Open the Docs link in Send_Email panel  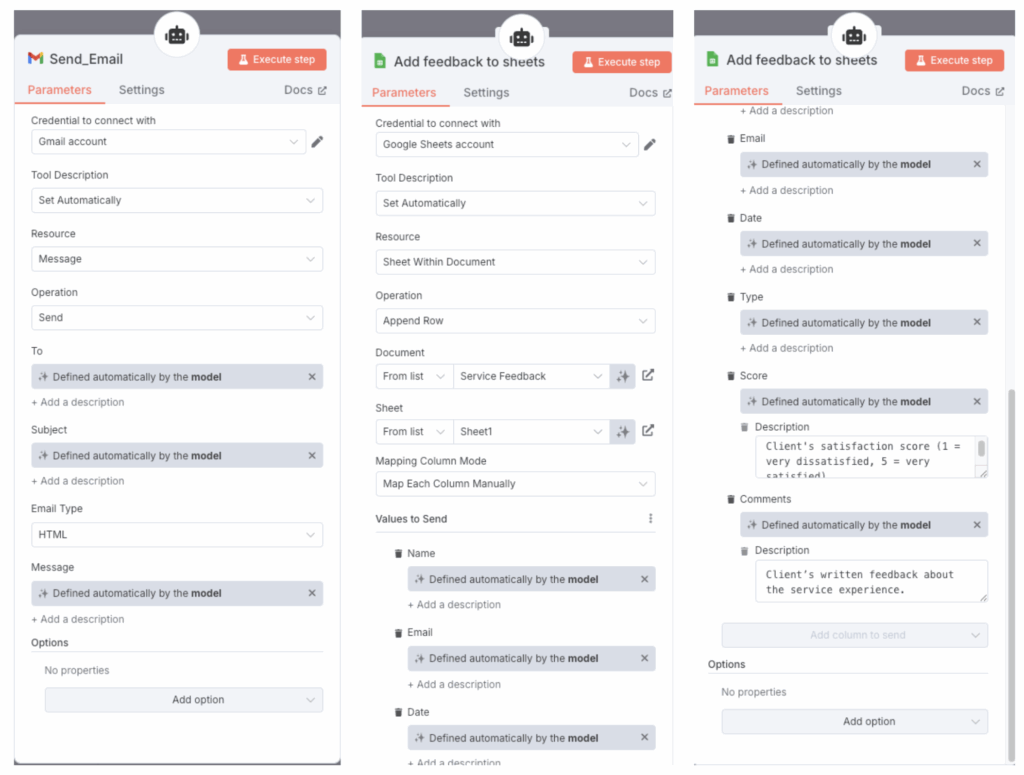coord(304,90)
